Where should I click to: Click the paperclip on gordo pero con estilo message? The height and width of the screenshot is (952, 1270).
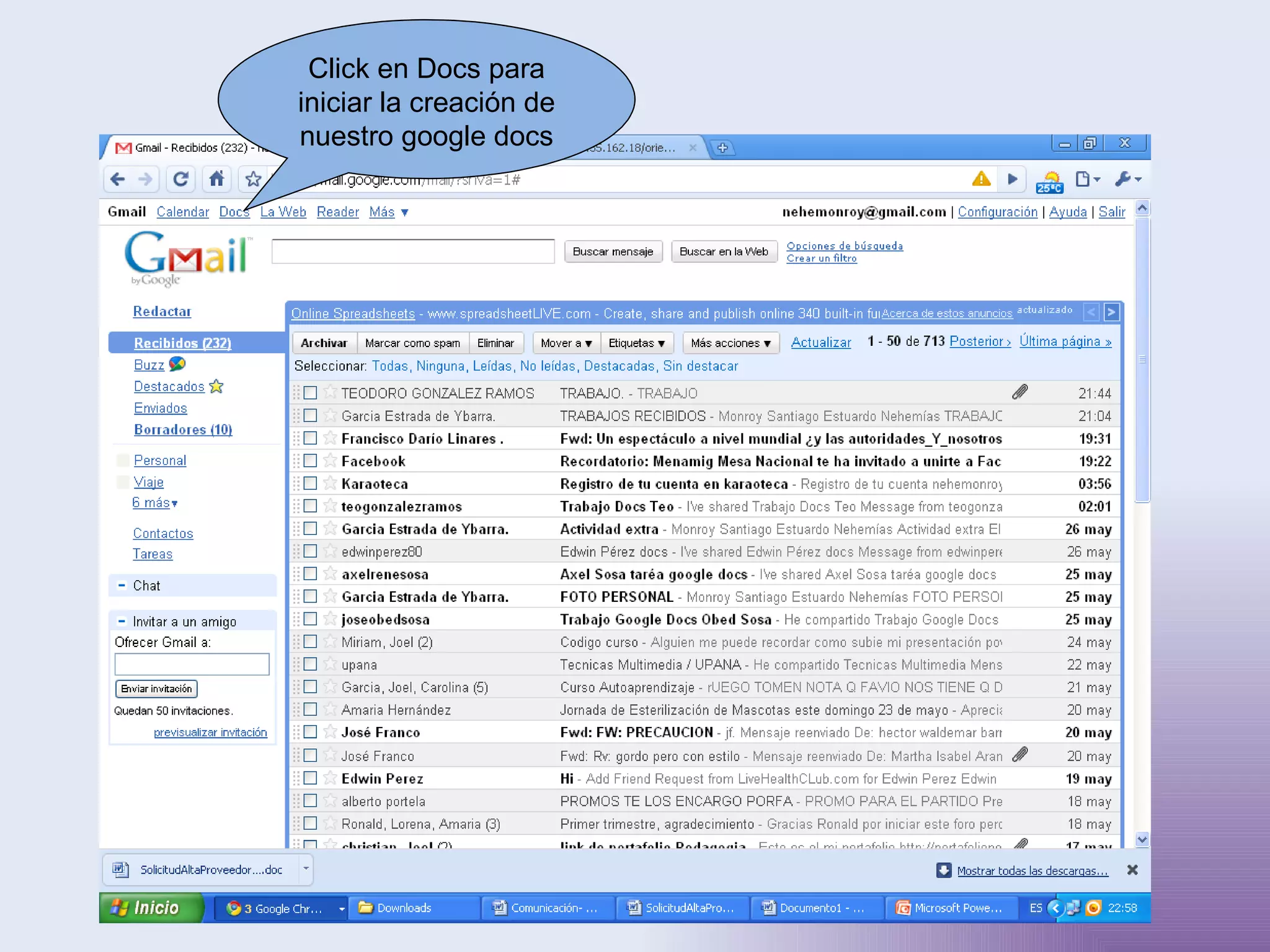tap(1020, 754)
